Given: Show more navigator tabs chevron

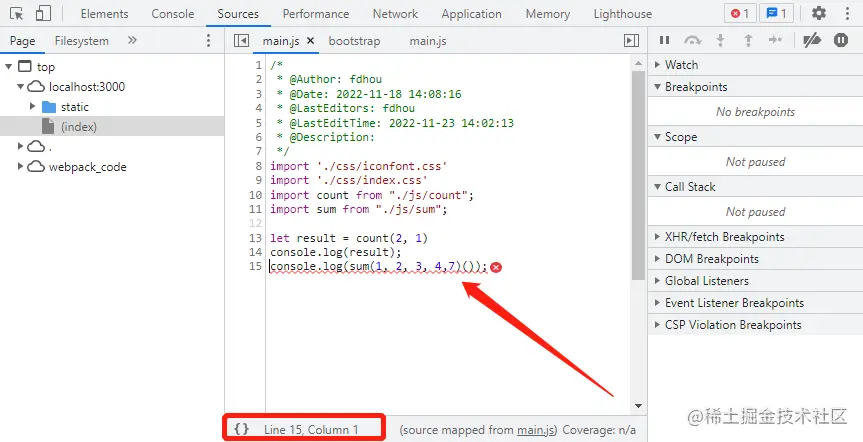Looking at the screenshot, I should pyautogui.click(x=132, y=40).
